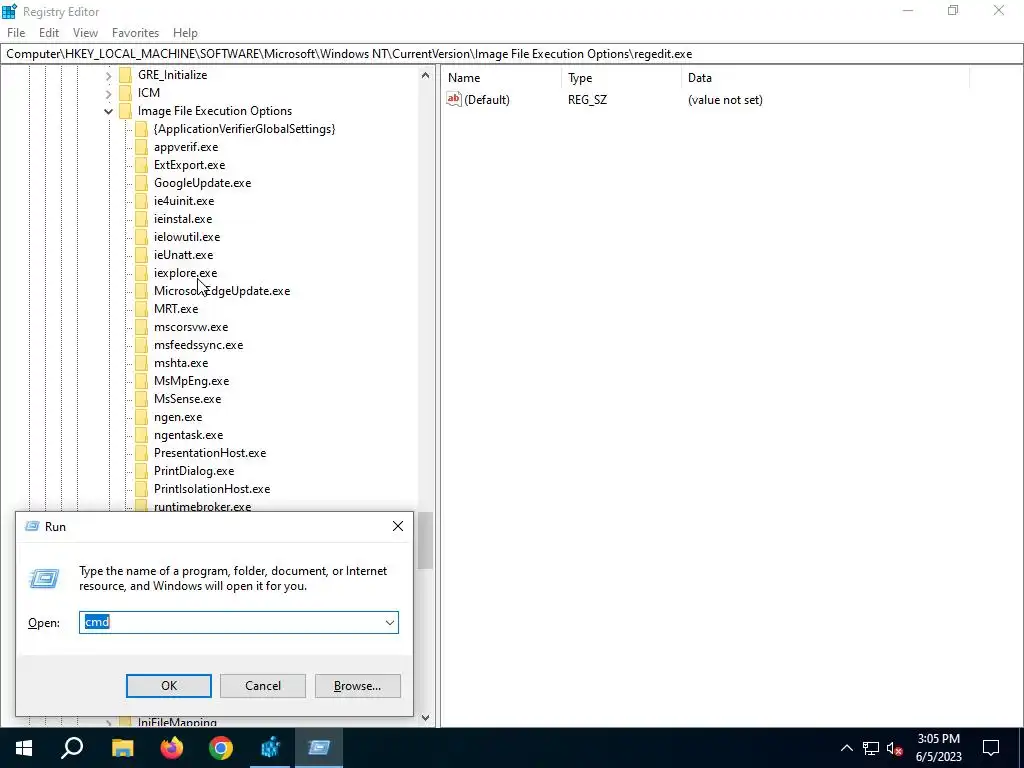Screen dimensions: 1024x768
Task: Select the msfeedssync.exe key
Action: pos(199,344)
